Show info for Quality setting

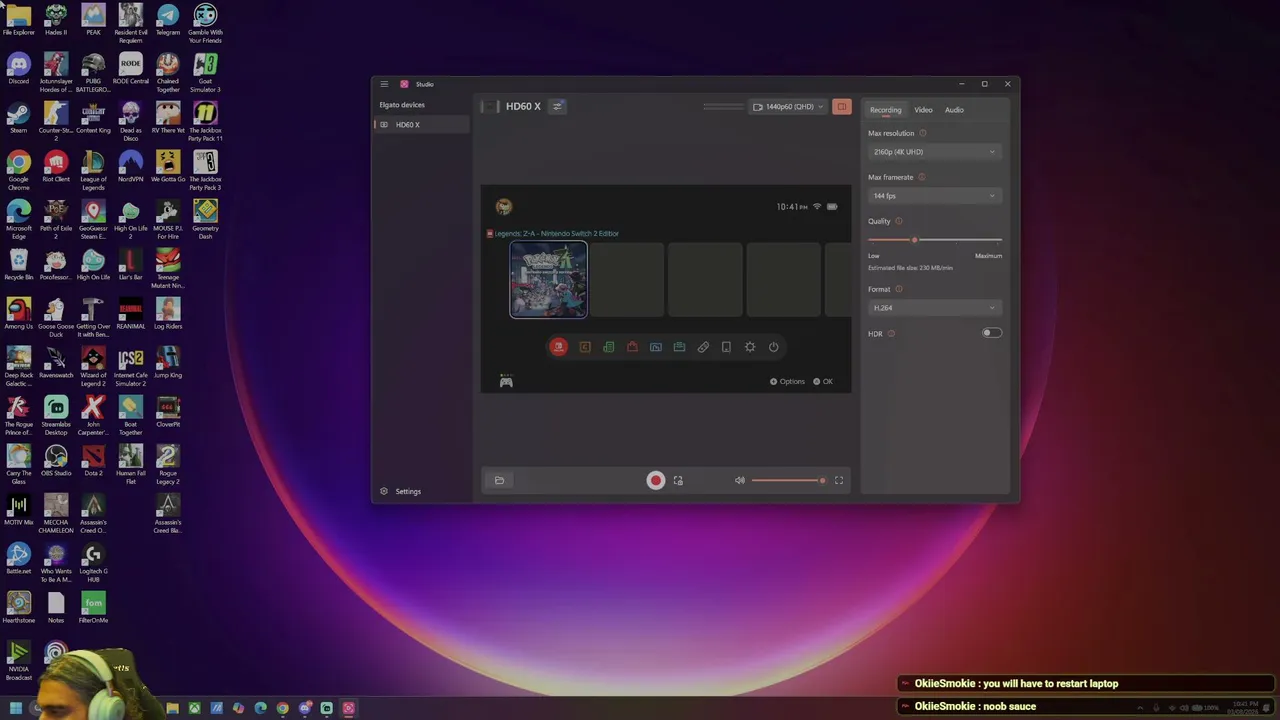point(899,221)
